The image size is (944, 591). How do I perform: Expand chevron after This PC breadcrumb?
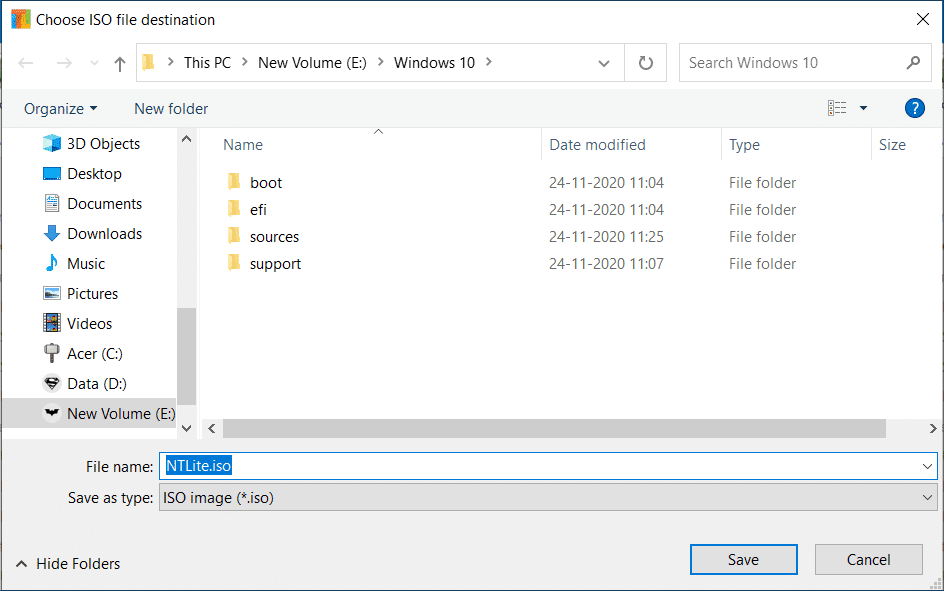click(244, 61)
